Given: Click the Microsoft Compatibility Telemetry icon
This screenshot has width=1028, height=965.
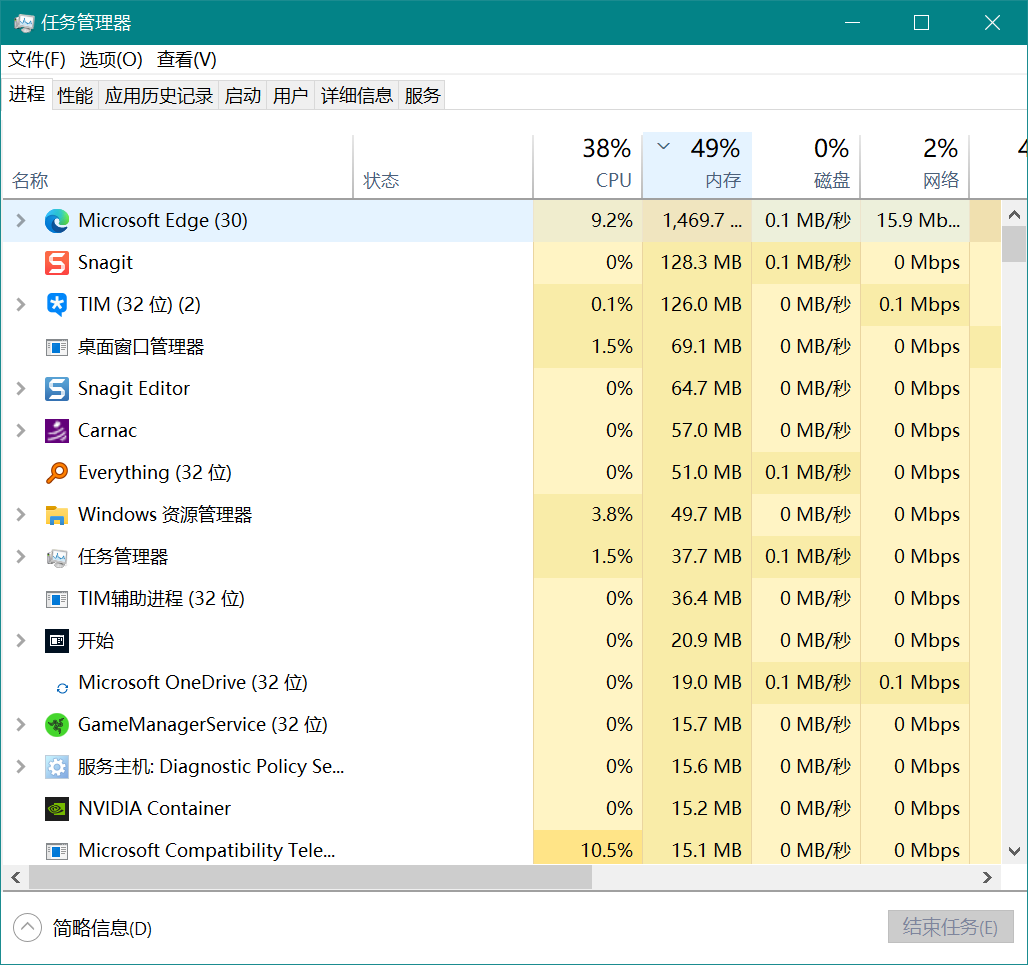Looking at the screenshot, I should (57, 851).
